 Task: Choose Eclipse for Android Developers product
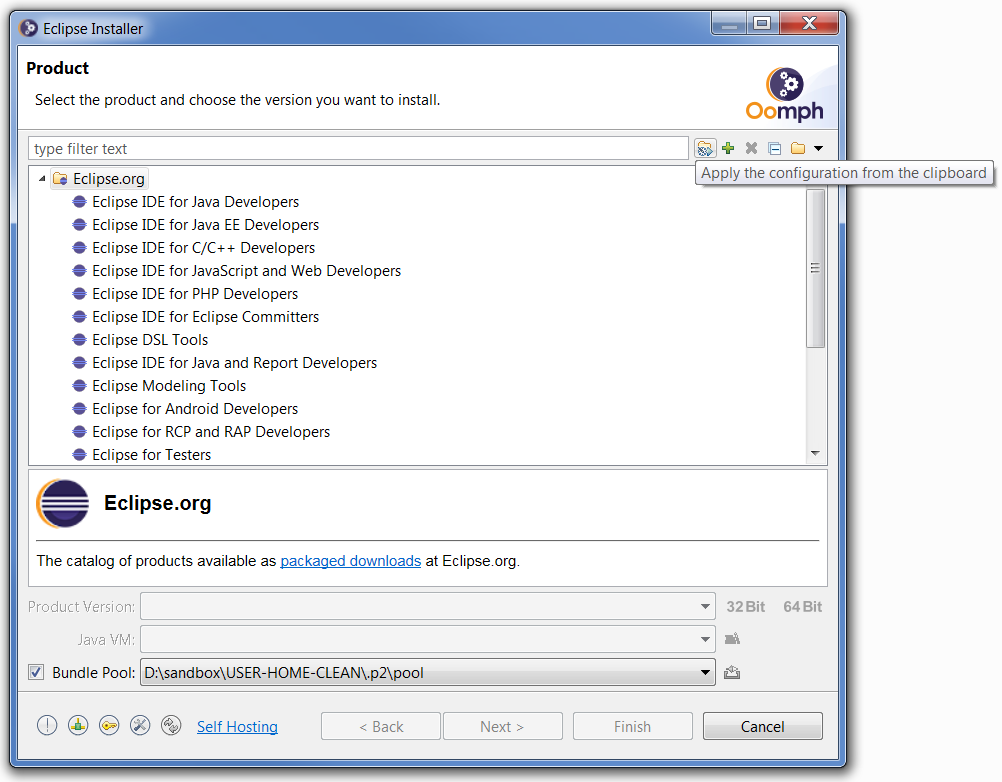195,408
